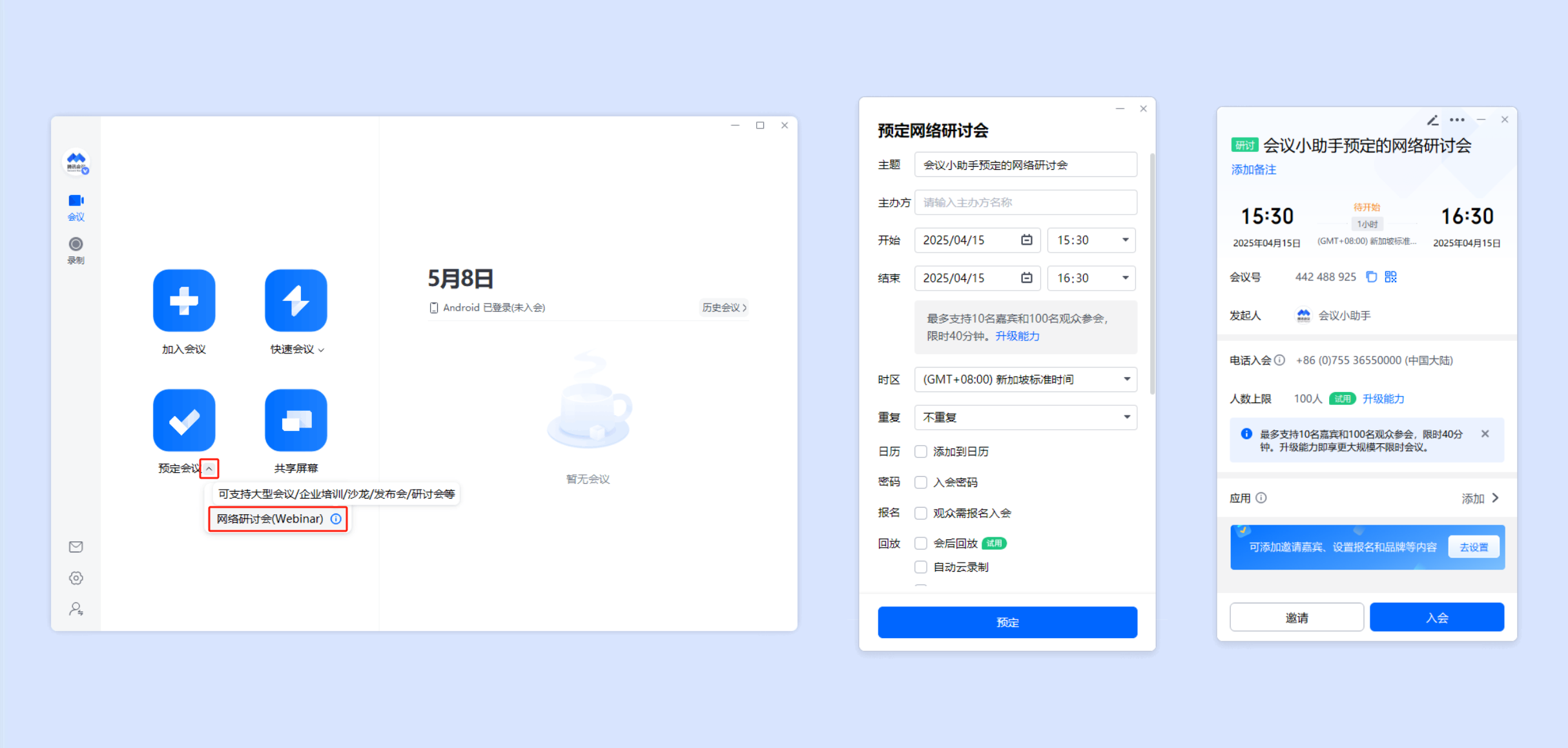The image size is (1568, 748).
Task: Enable the Add to Calendar (添加到日历) checkbox
Action: point(921,452)
